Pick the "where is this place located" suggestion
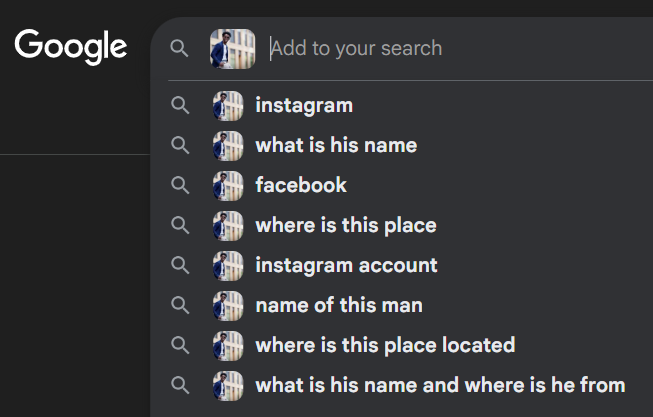 coord(385,345)
